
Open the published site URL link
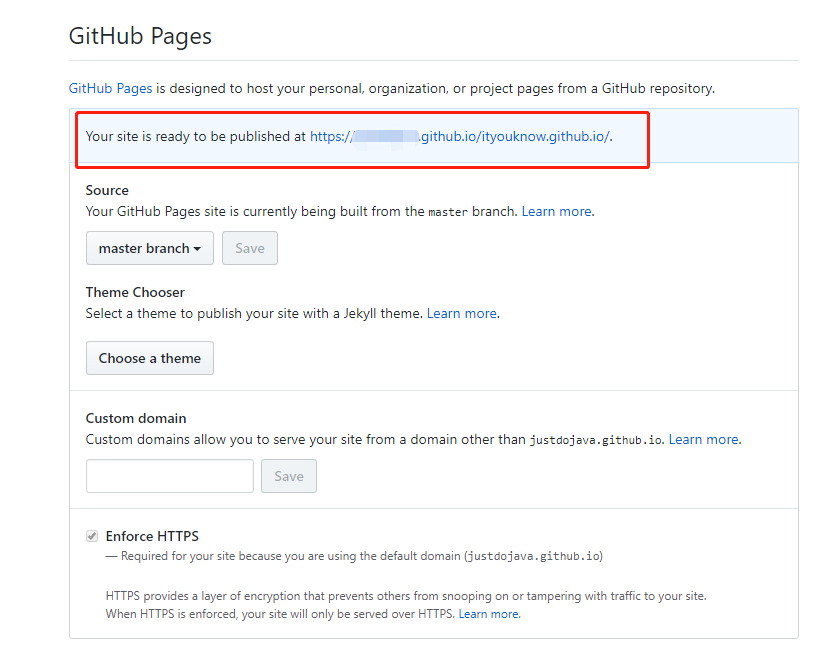coord(460,136)
